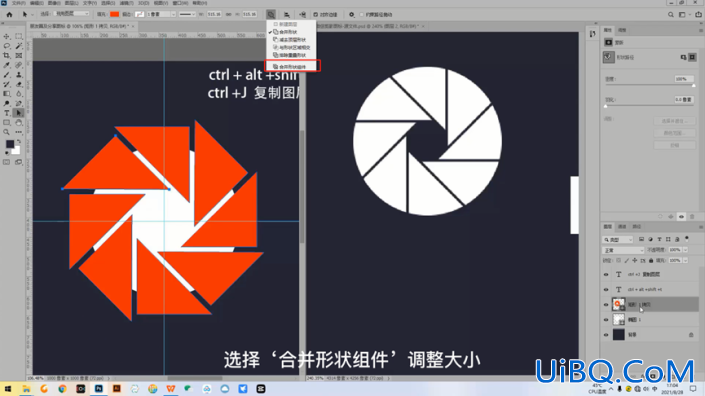Viewport: 705px width, 396px height.
Task: Open the layer blend mode dropdown
Action: (623, 250)
